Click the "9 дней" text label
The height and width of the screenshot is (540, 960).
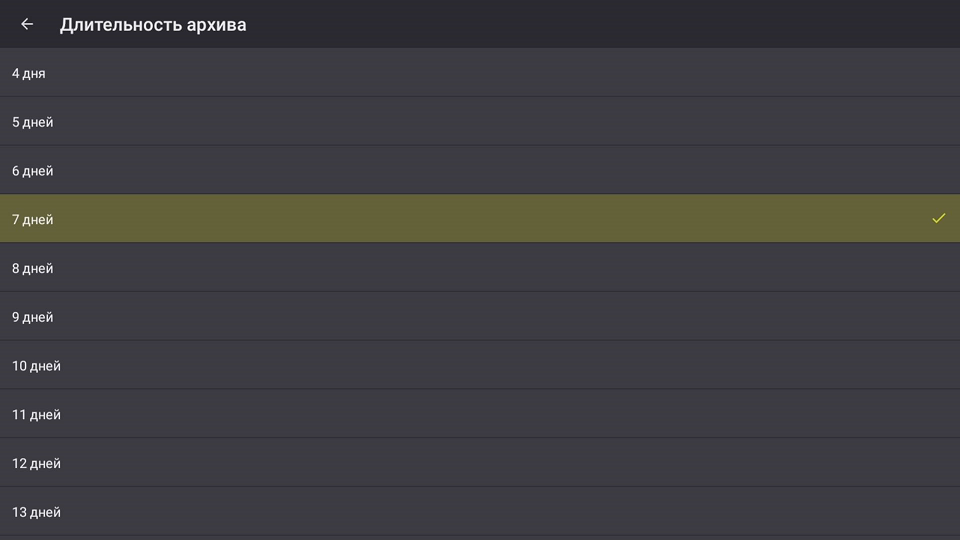pos(32,317)
